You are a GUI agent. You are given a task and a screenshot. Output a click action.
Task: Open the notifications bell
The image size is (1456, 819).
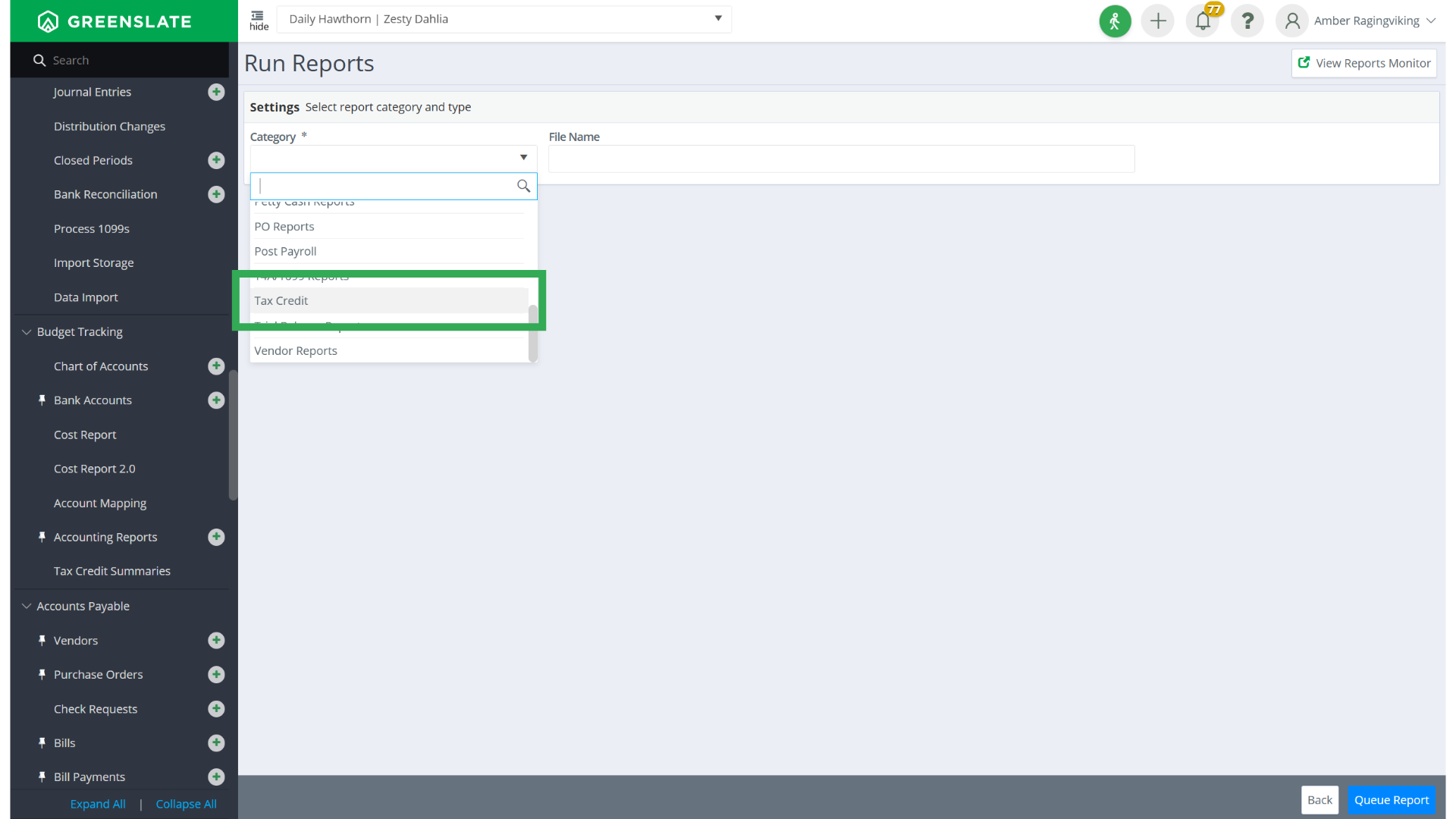coord(1203,21)
